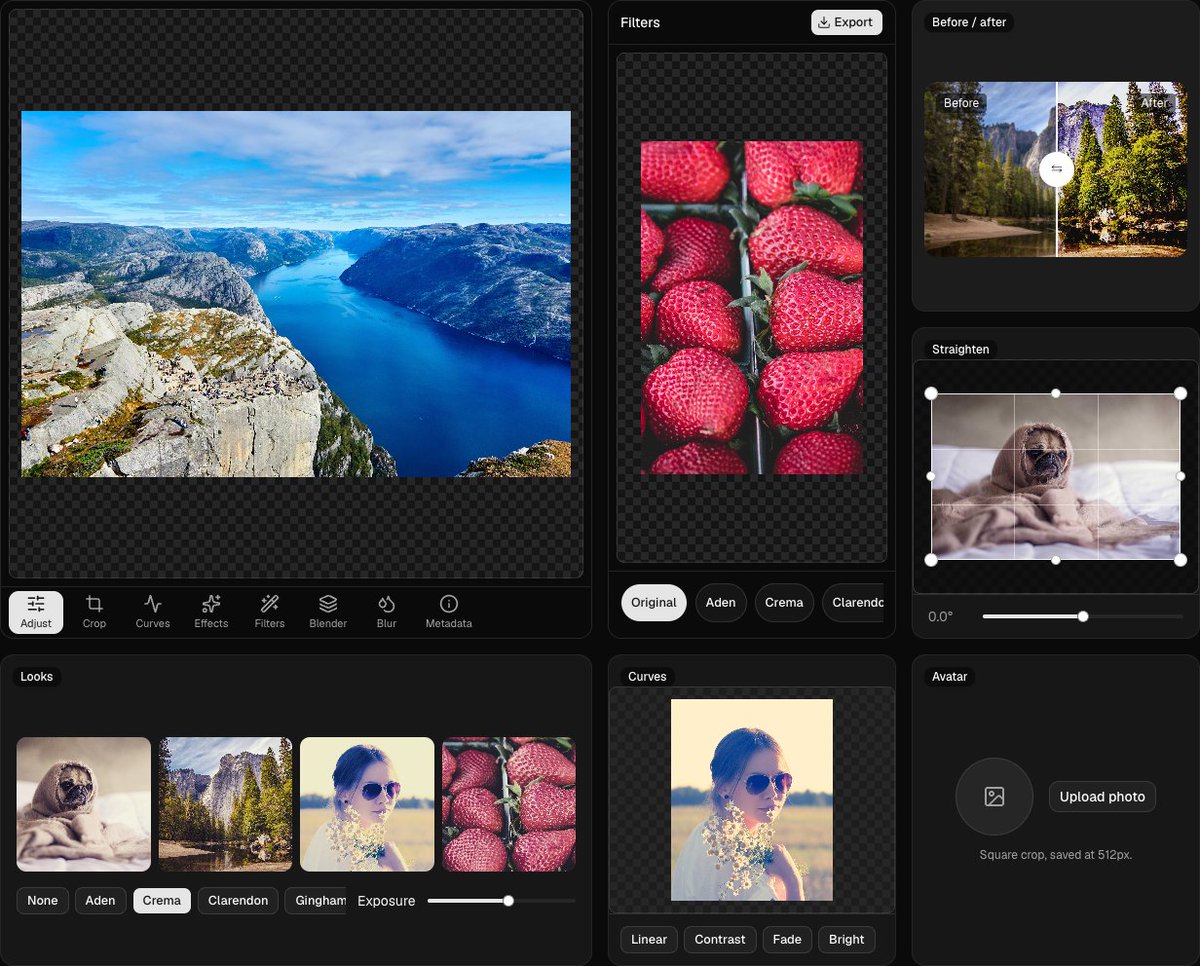Click the top-left crop corner handle
This screenshot has width=1200, height=966.
tap(931, 394)
